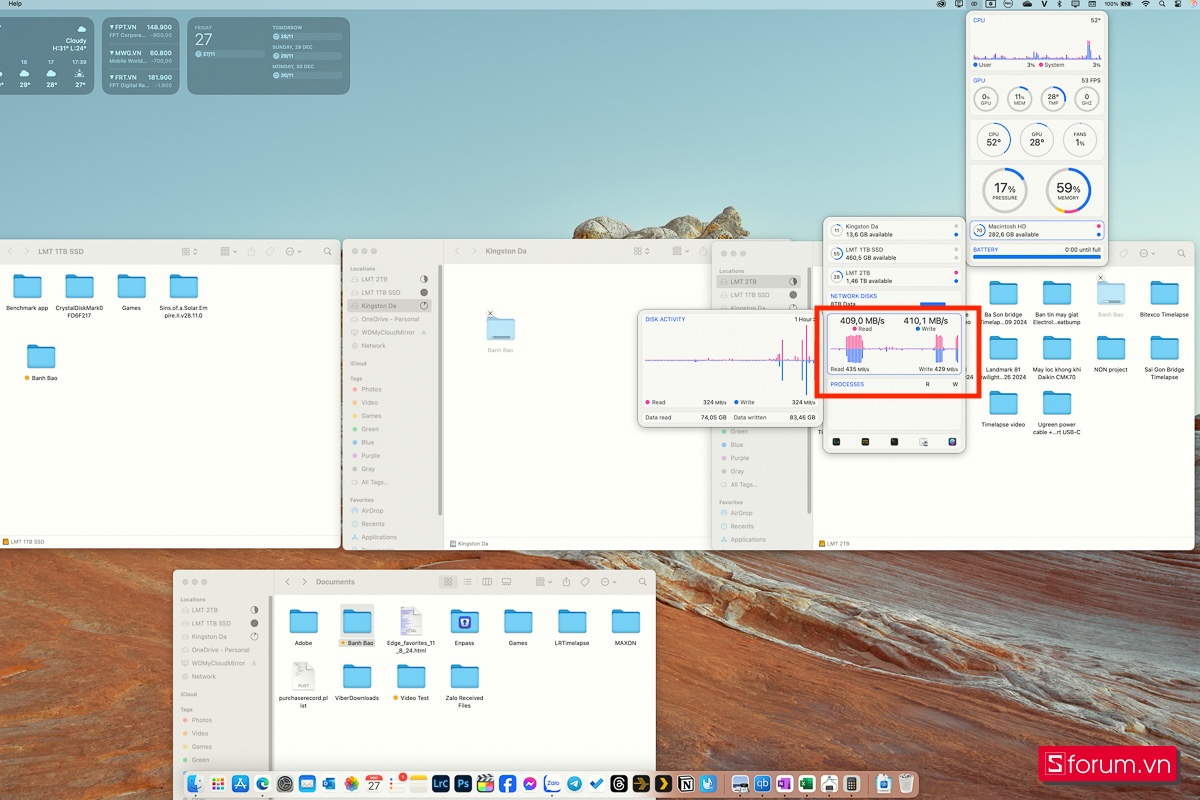1200x800 pixels.
Task: Open Wi-Fi menu in the menu bar
Action: [1146, 4]
